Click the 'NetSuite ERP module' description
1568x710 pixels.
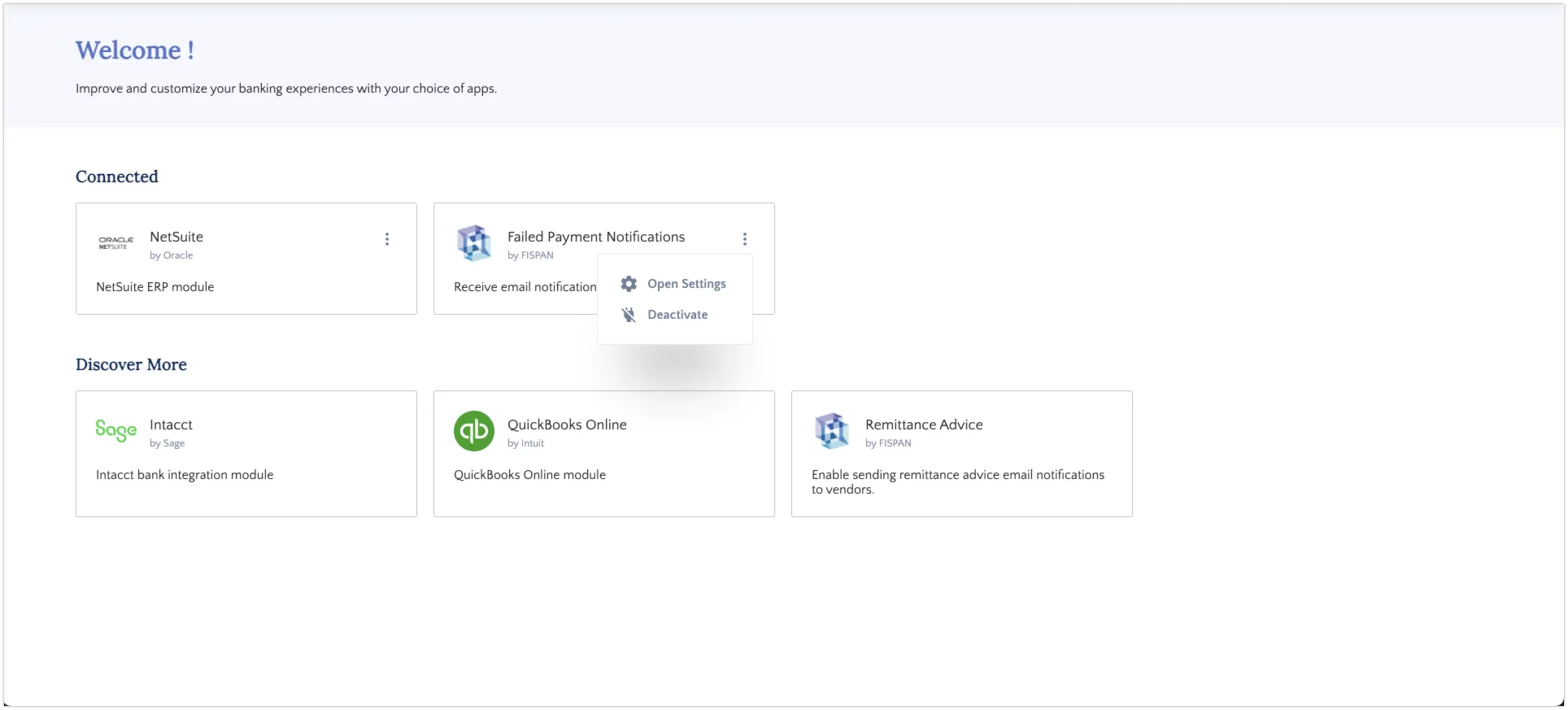click(155, 287)
